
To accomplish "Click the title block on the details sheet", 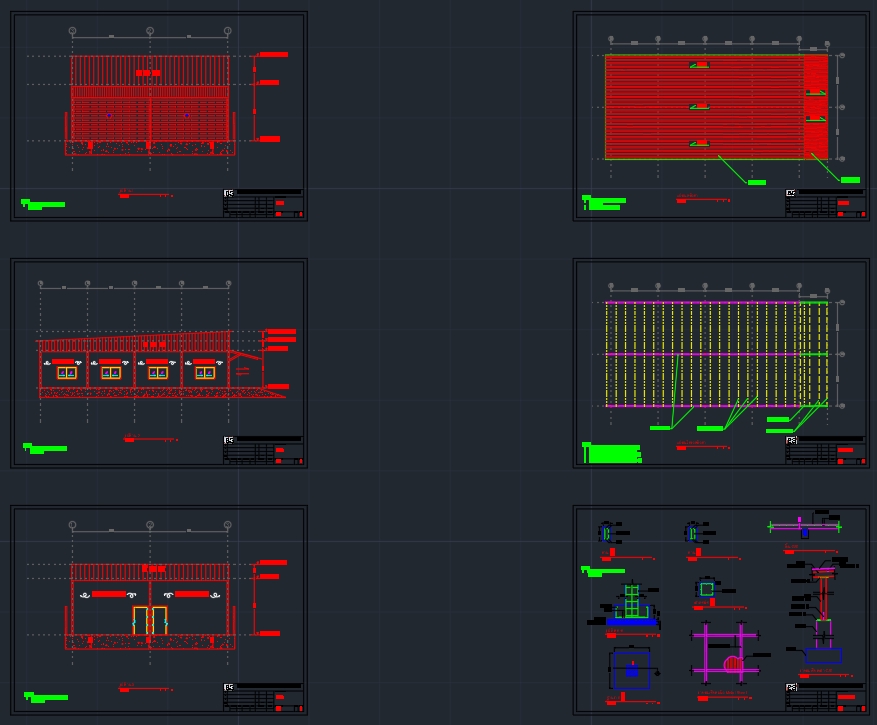I will coord(826,698).
